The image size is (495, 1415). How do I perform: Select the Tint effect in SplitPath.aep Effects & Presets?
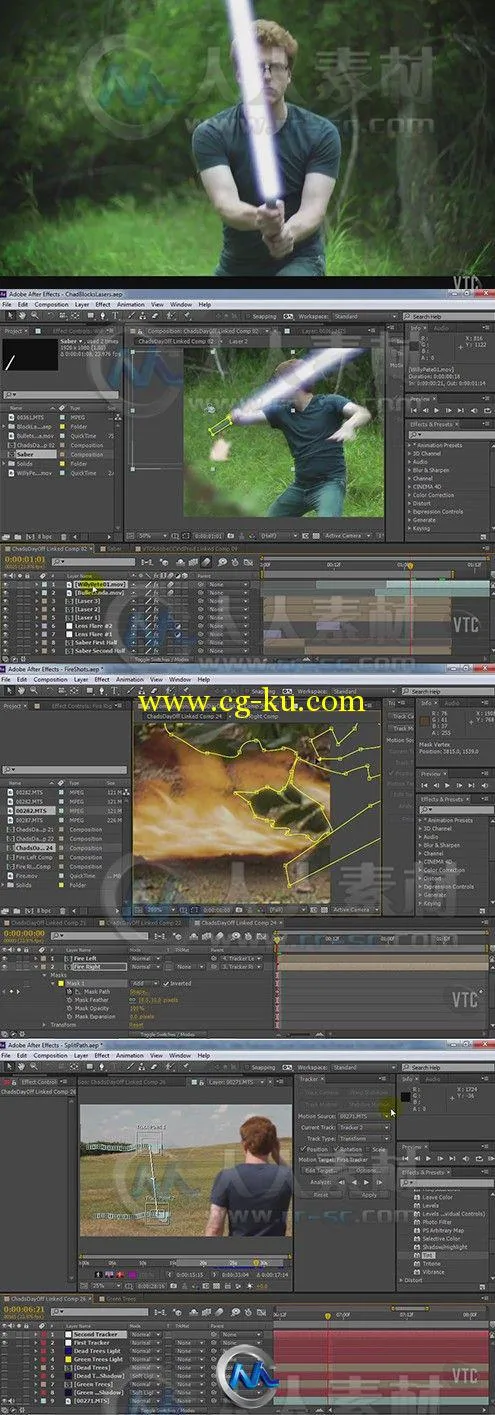point(428,1254)
